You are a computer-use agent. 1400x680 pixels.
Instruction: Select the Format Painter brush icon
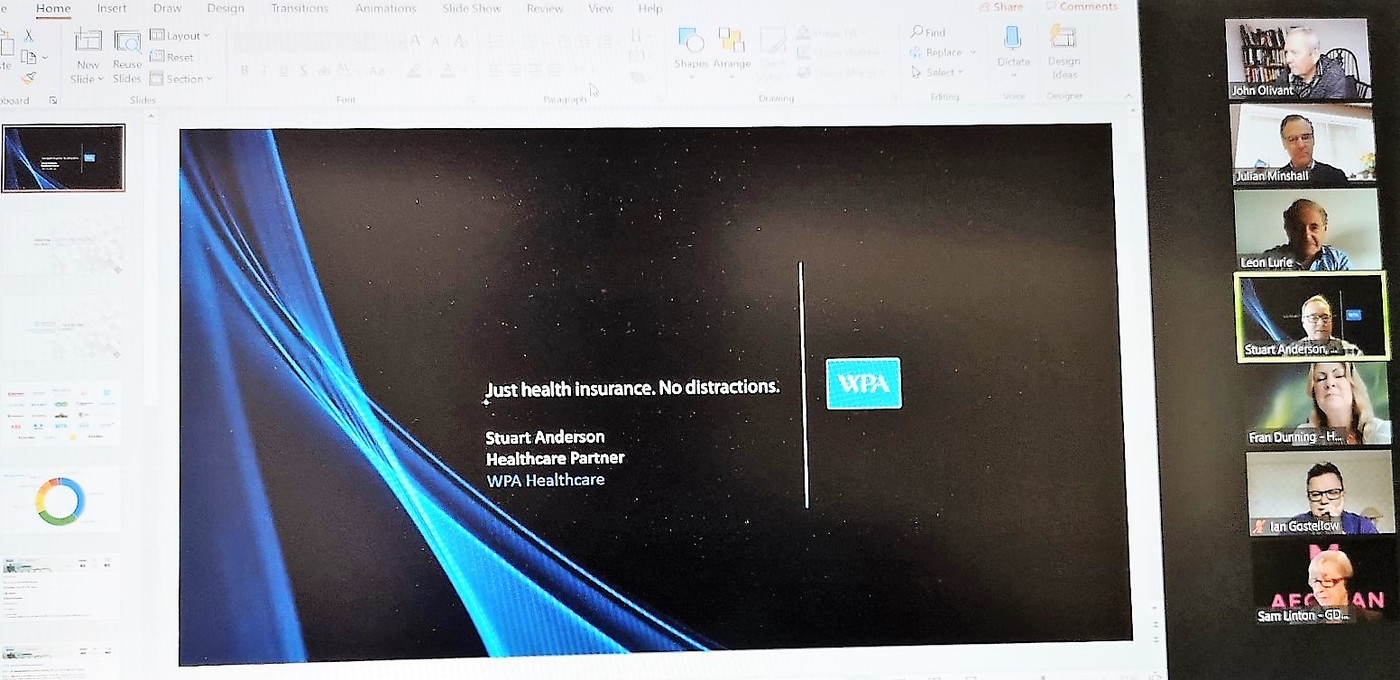pyautogui.click(x=29, y=78)
